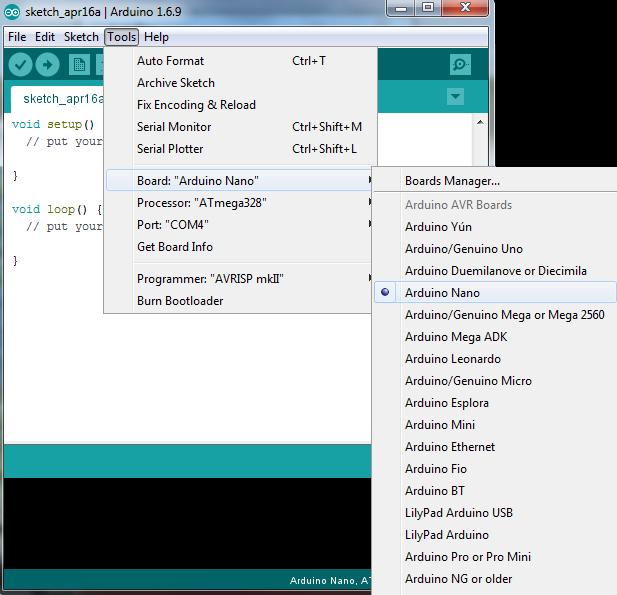Select Arduino BT board
Viewport: 617px width, 595px height.
coord(495,491)
